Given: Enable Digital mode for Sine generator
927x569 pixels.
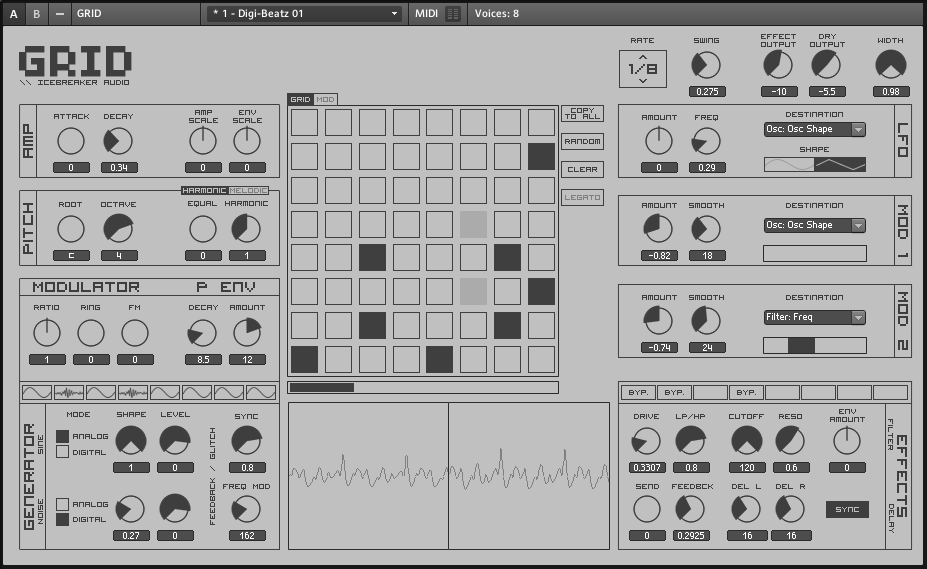Looking at the screenshot, I should (63, 452).
